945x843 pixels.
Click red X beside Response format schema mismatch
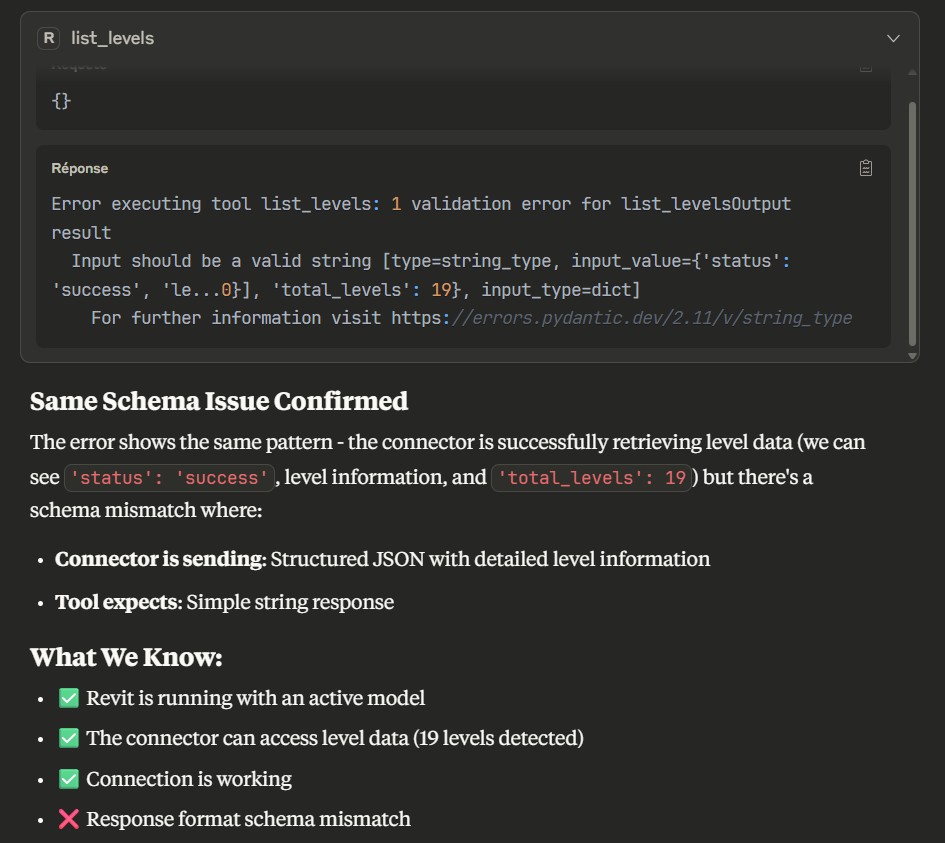pos(69,819)
